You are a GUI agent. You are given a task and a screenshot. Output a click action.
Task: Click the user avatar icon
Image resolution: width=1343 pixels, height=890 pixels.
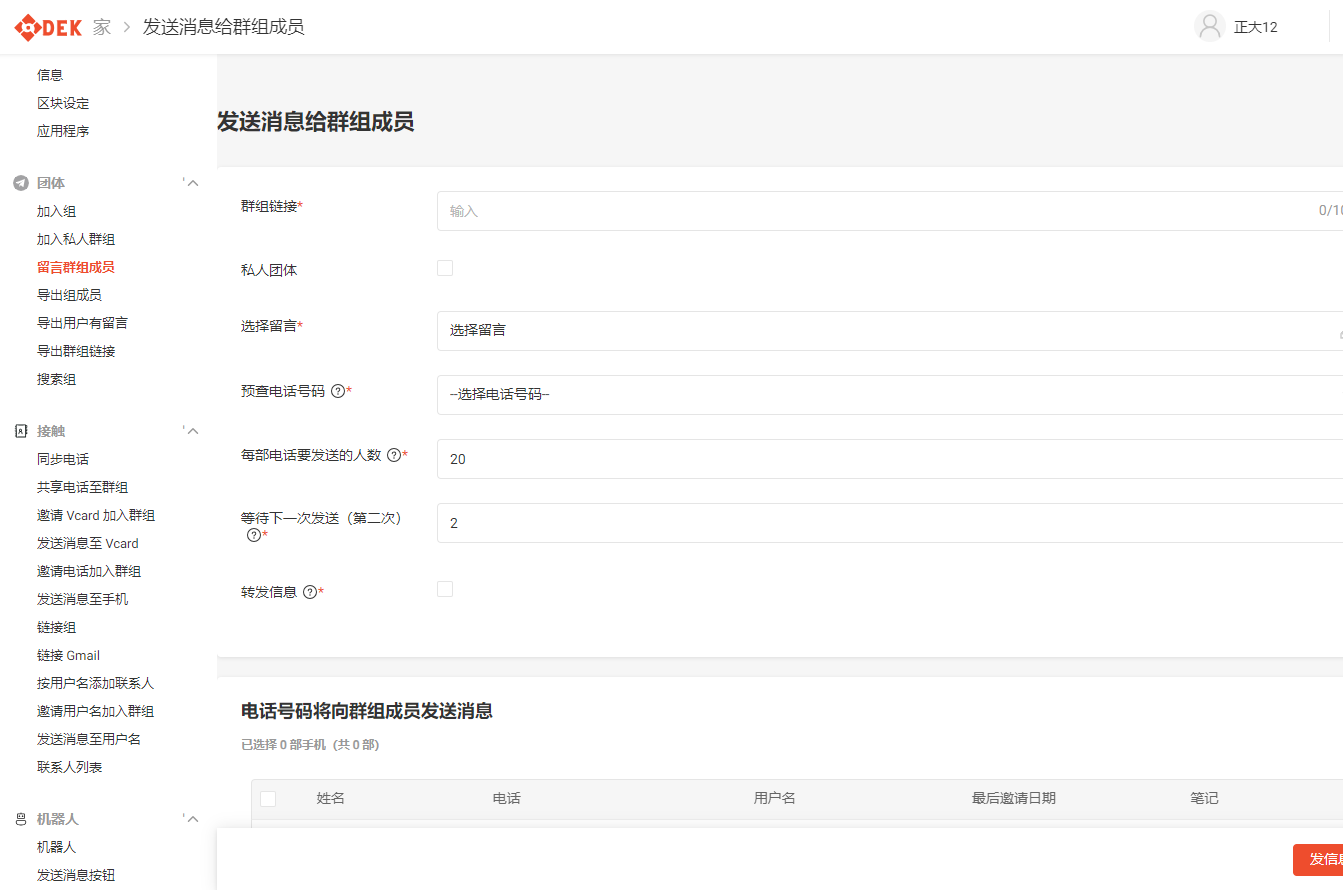(x=1210, y=27)
